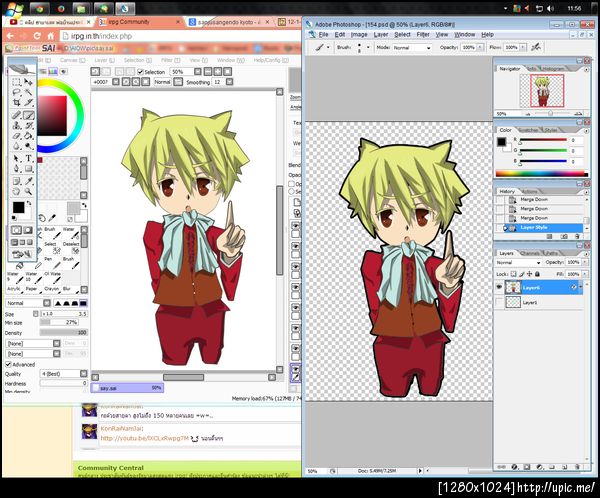
Task: Switch foreground and background colors in toolbox
Action: [x=28, y=203]
